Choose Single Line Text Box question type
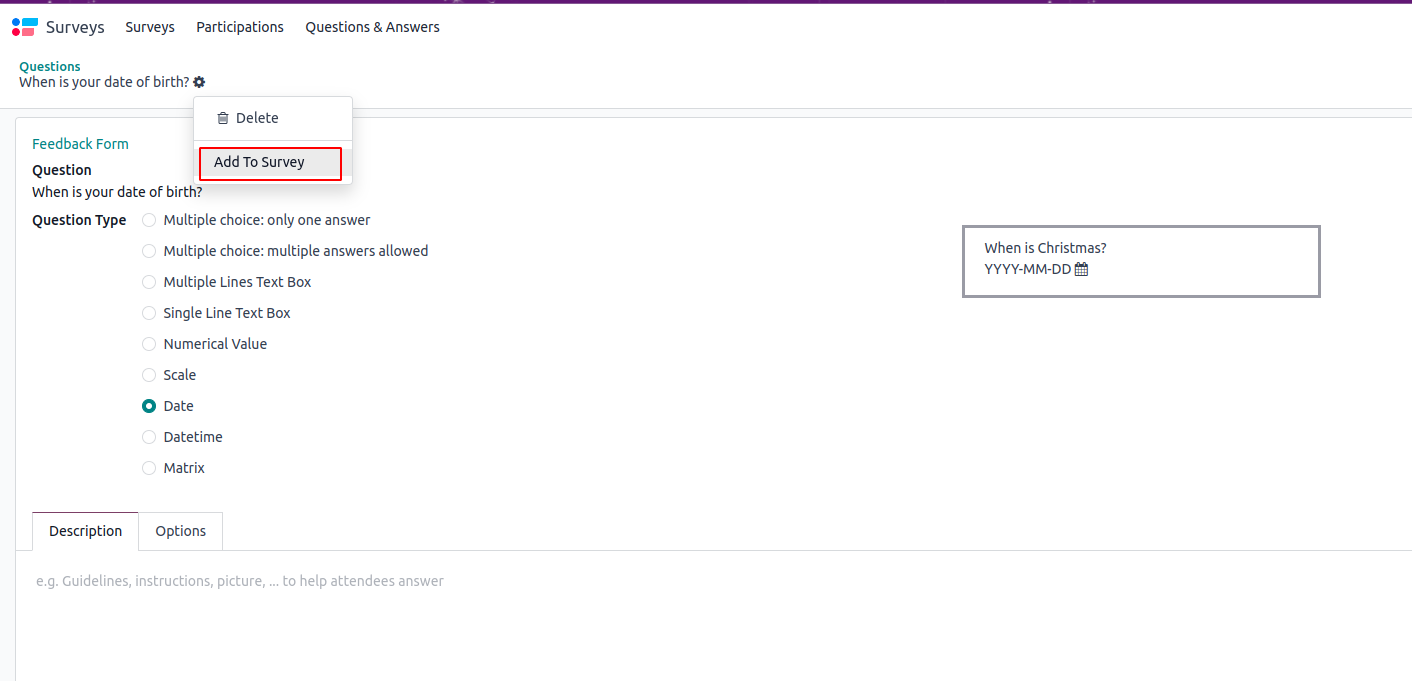This screenshot has width=1412, height=681. (149, 313)
